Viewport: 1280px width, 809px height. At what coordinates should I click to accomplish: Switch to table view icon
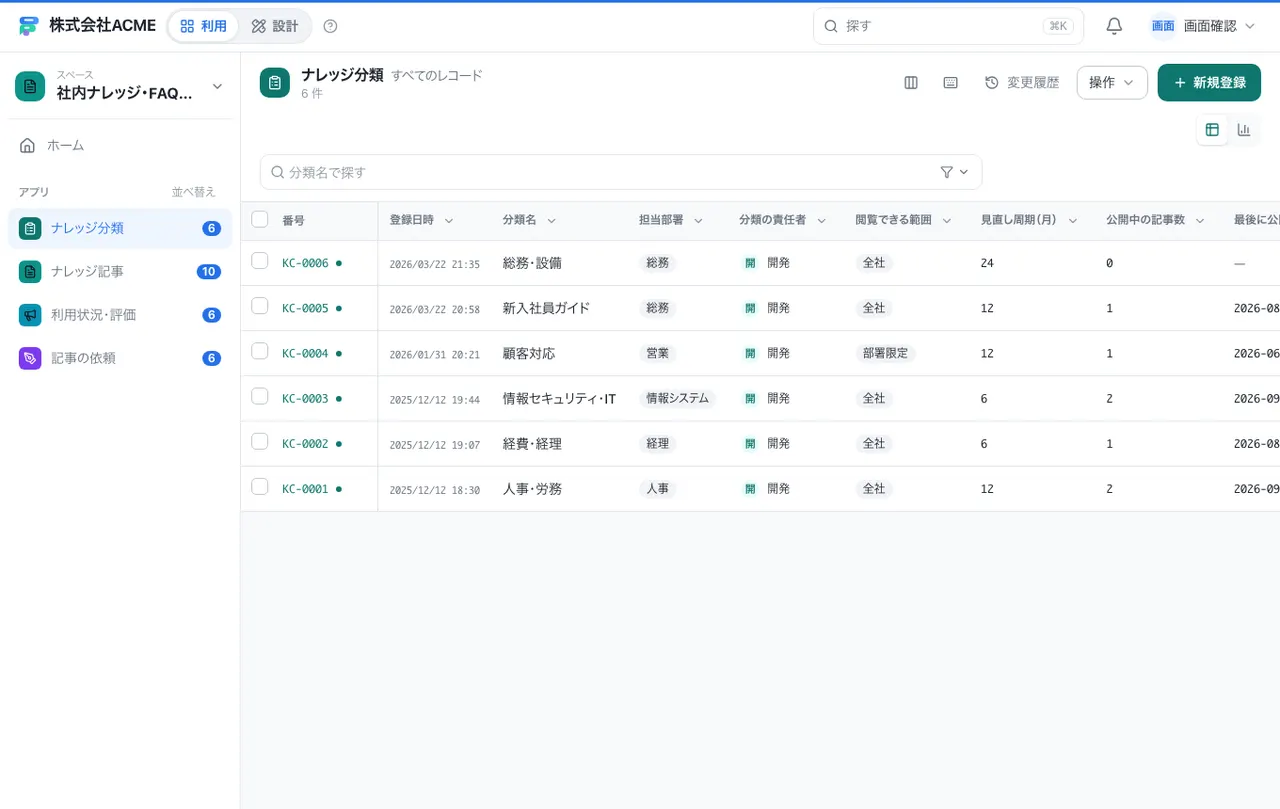(x=1212, y=130)
